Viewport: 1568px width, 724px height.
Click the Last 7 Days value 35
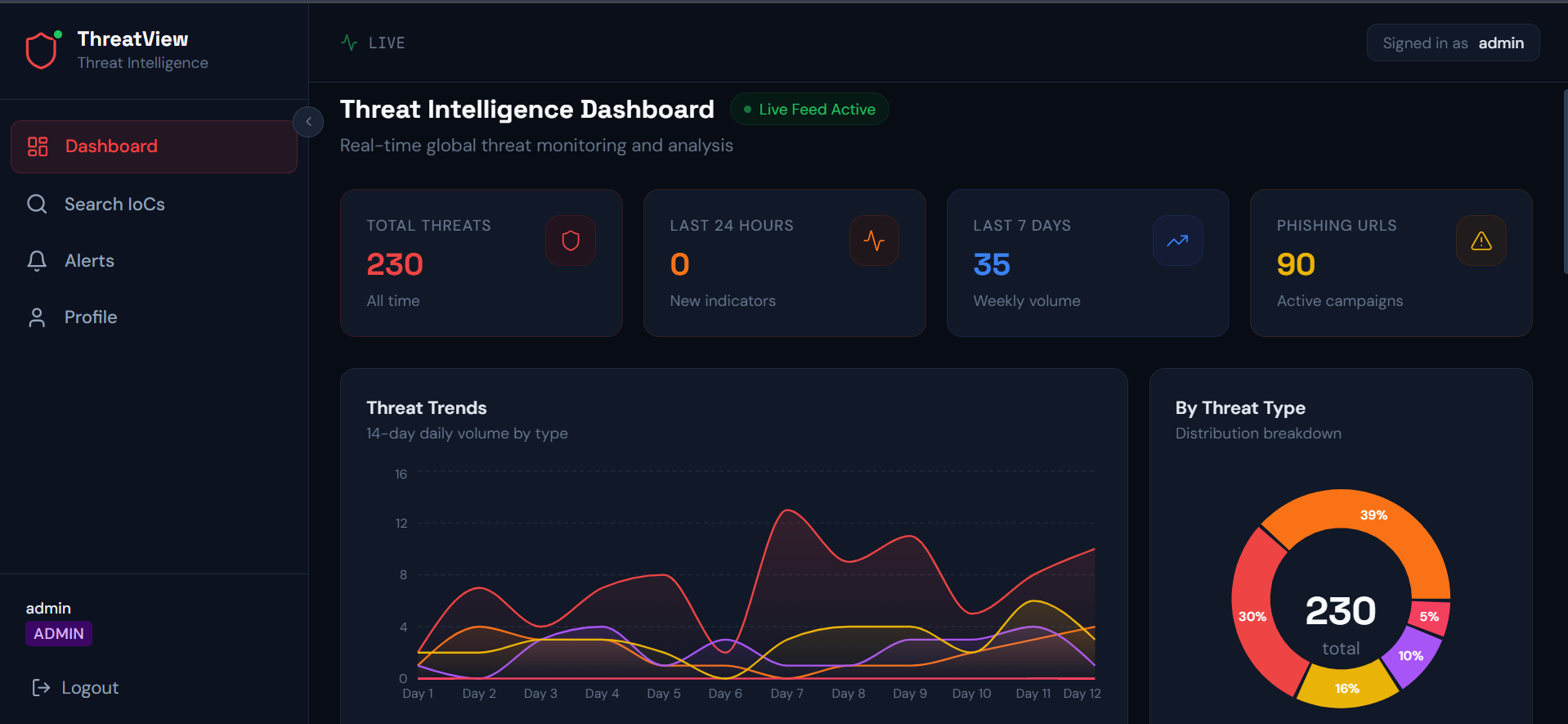coord(992,264)
